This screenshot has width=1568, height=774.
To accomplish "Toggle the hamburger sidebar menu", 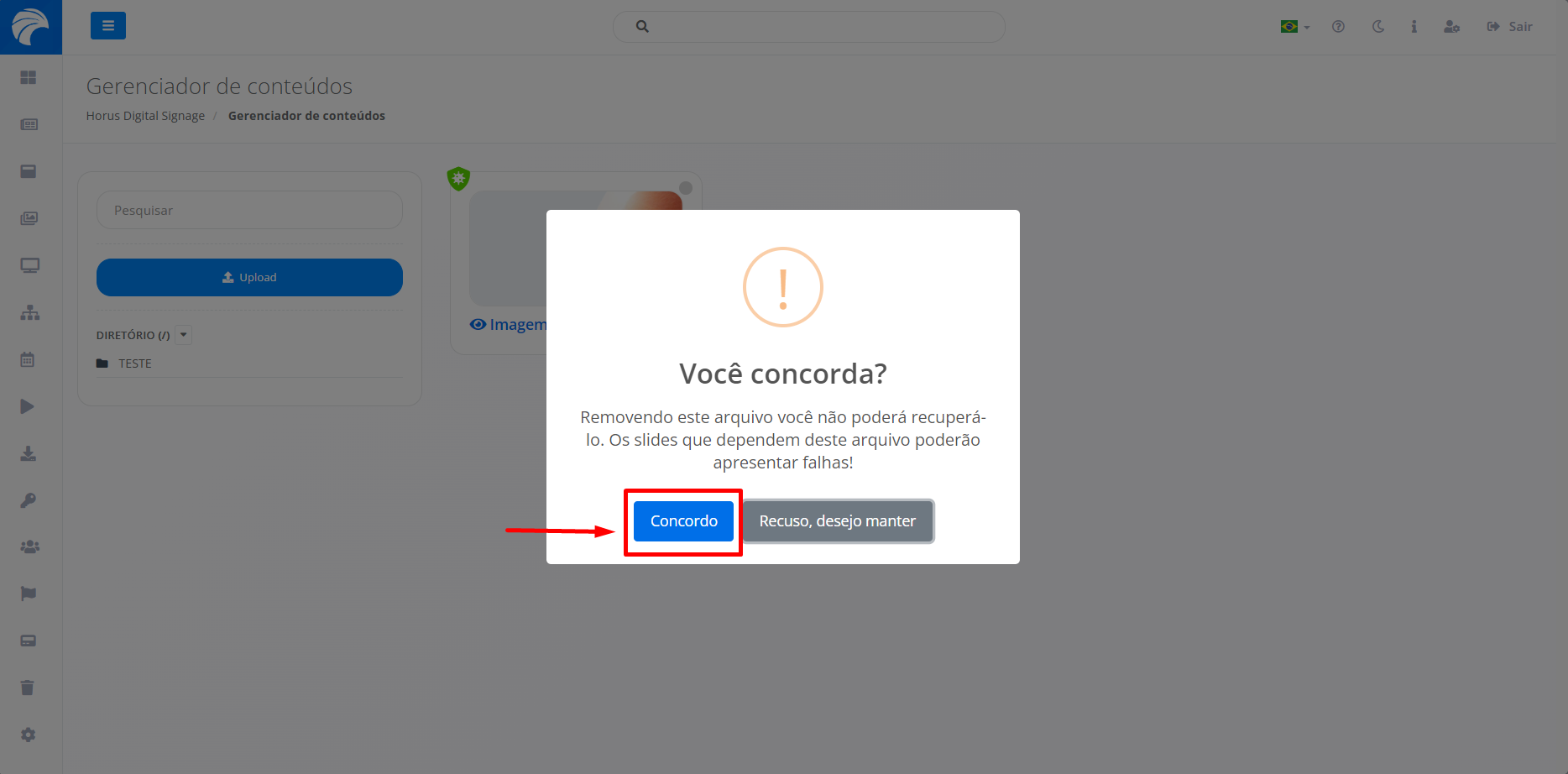I will click(x=108, y=26).
